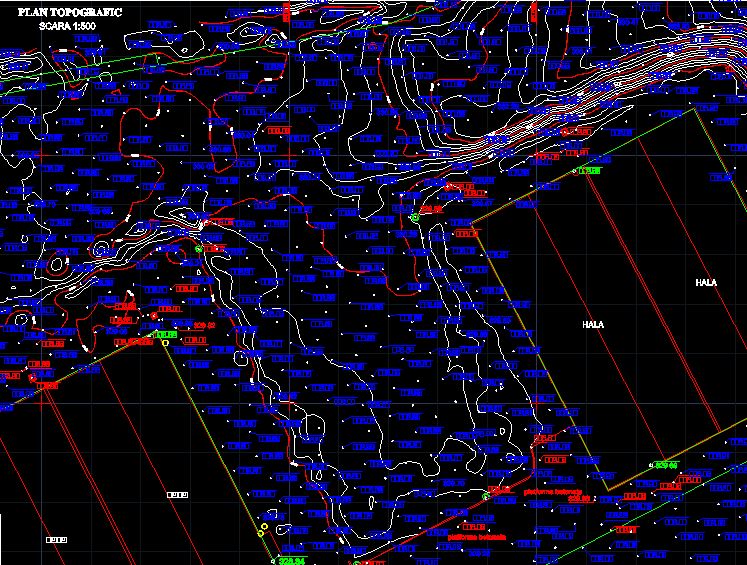This screenshot has height=565, width=747.
Task: Select the green circle marker left of center
Action: [x=199, y=249]
